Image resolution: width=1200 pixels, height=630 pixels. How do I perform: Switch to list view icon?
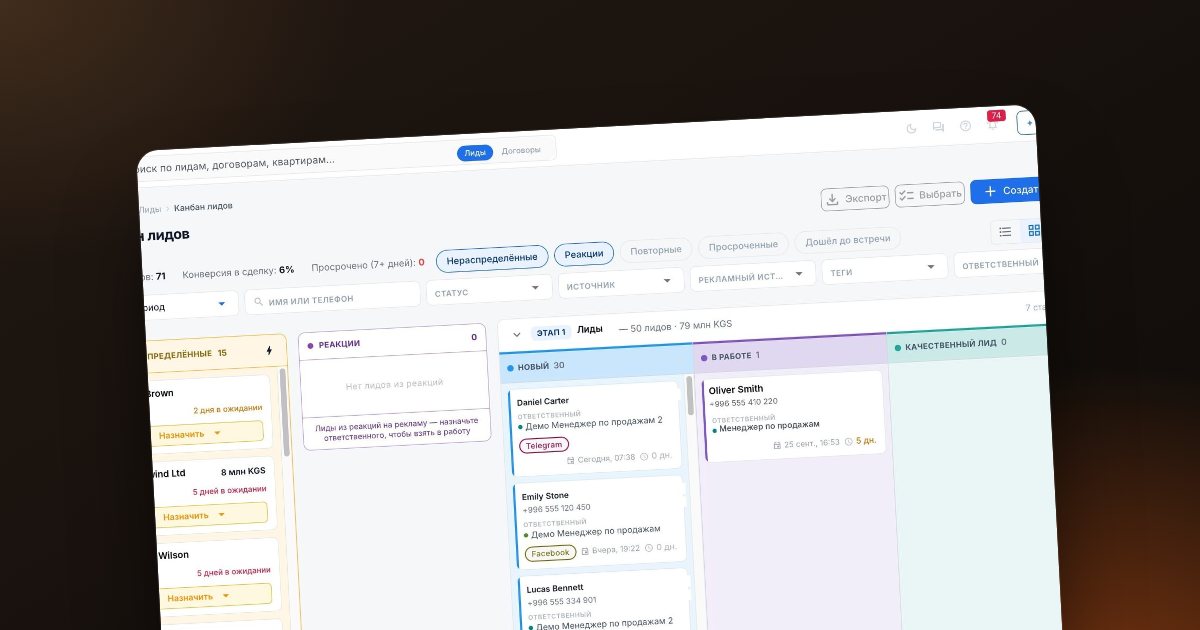[1005, 232]
